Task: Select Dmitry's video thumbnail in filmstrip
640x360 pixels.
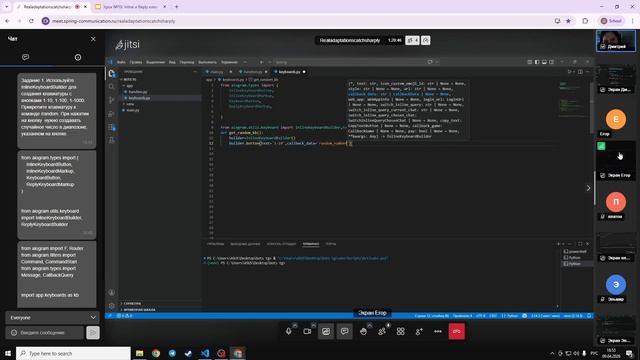Action: coord(616,41)
